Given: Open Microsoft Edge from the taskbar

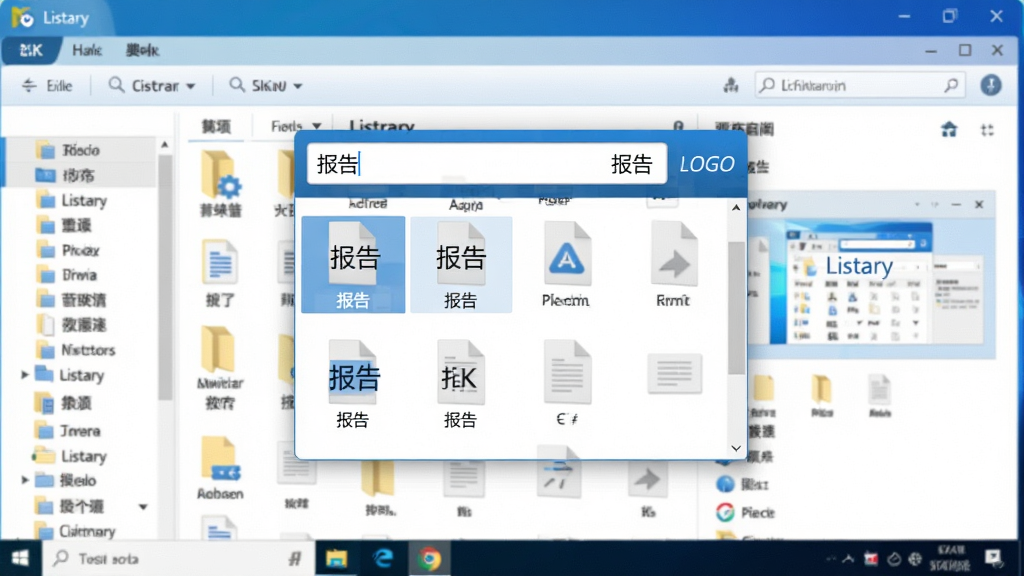Looking at the screenshot, I should coord(383,559).
